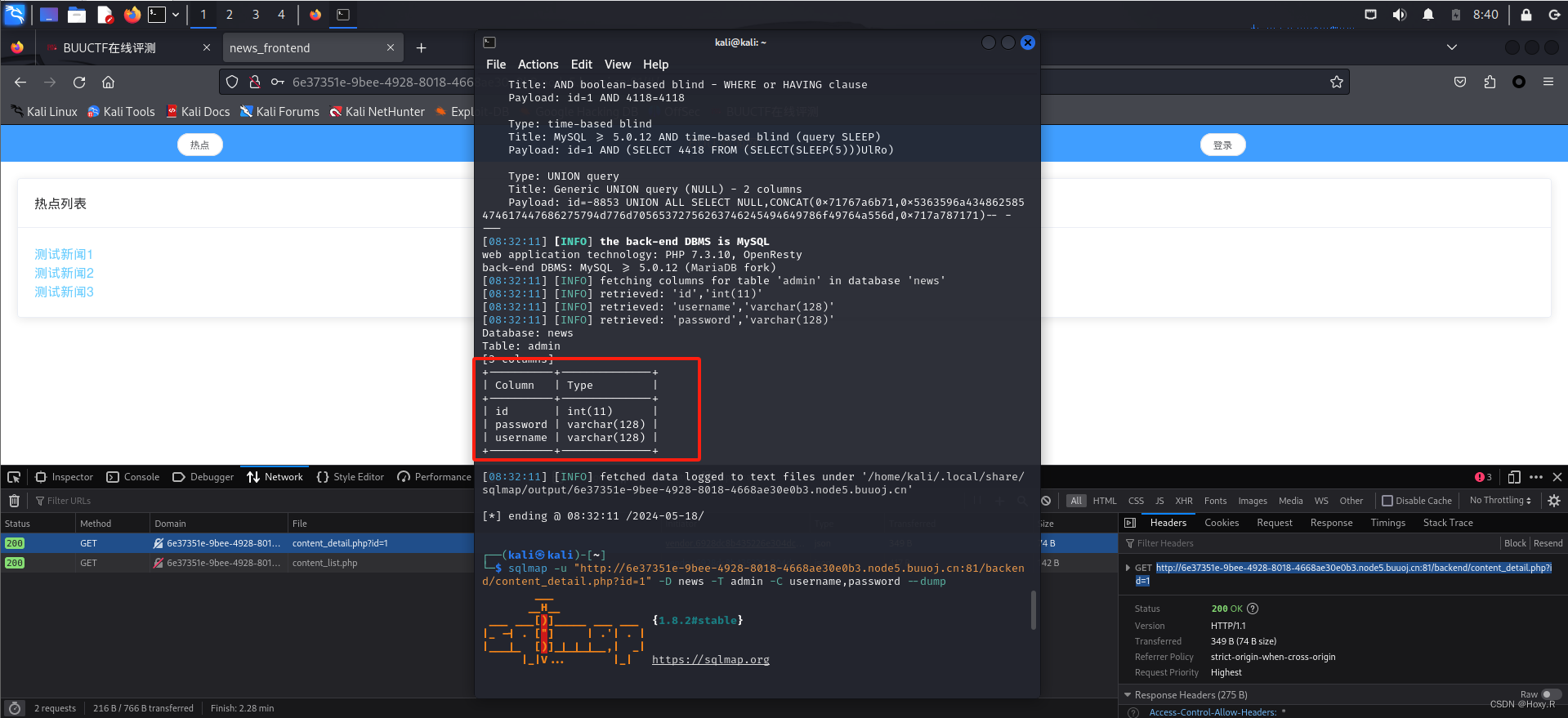Switch to the Timings request details tab
The width and height of the screenshot is (1568, 718).
pyautogui.click(x=1387, y=523)
